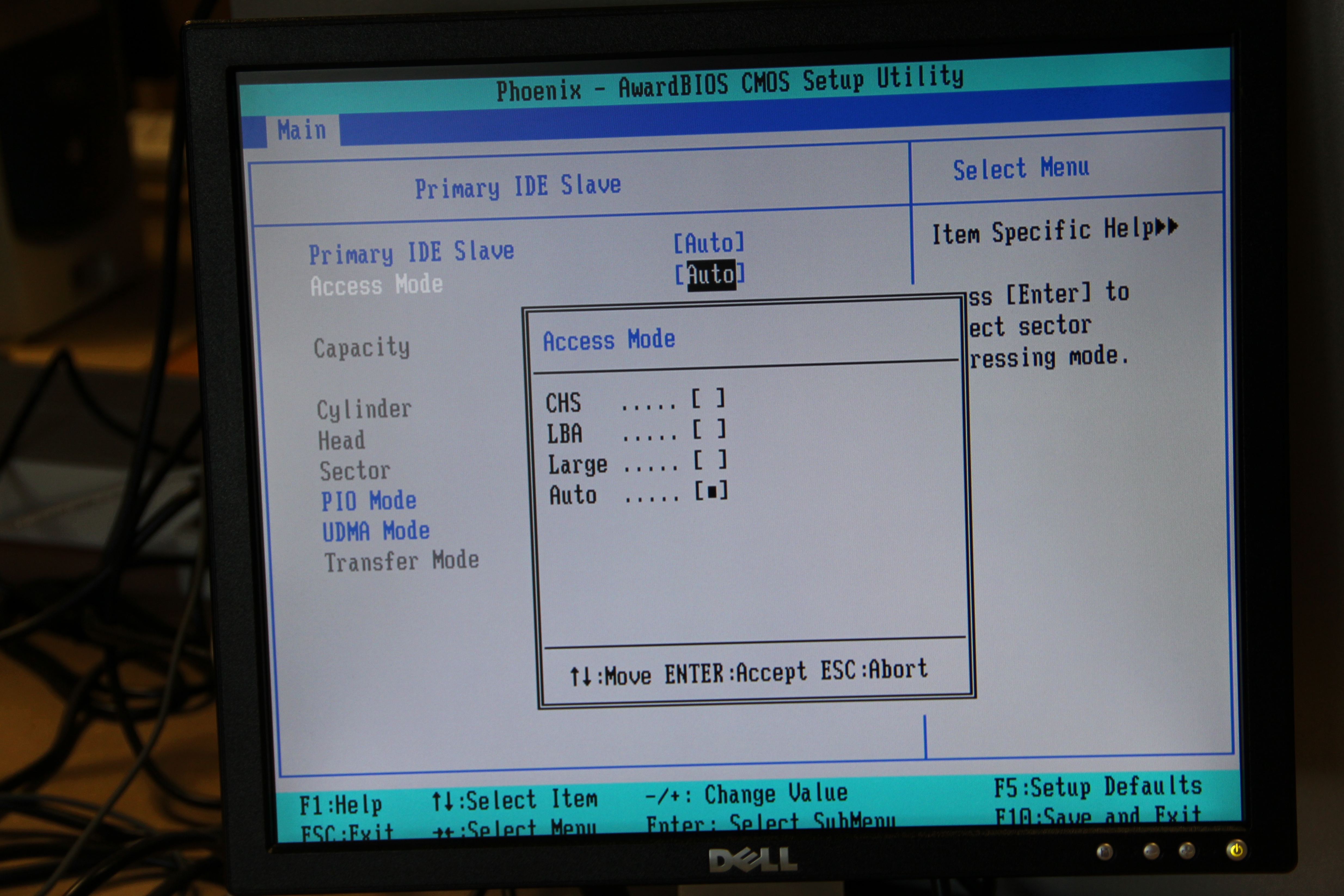Image resolution: width=1344 pixels, height=896 pixels.
Task: Click the up-down Move arrows icon
Action: tap(581, 677)
